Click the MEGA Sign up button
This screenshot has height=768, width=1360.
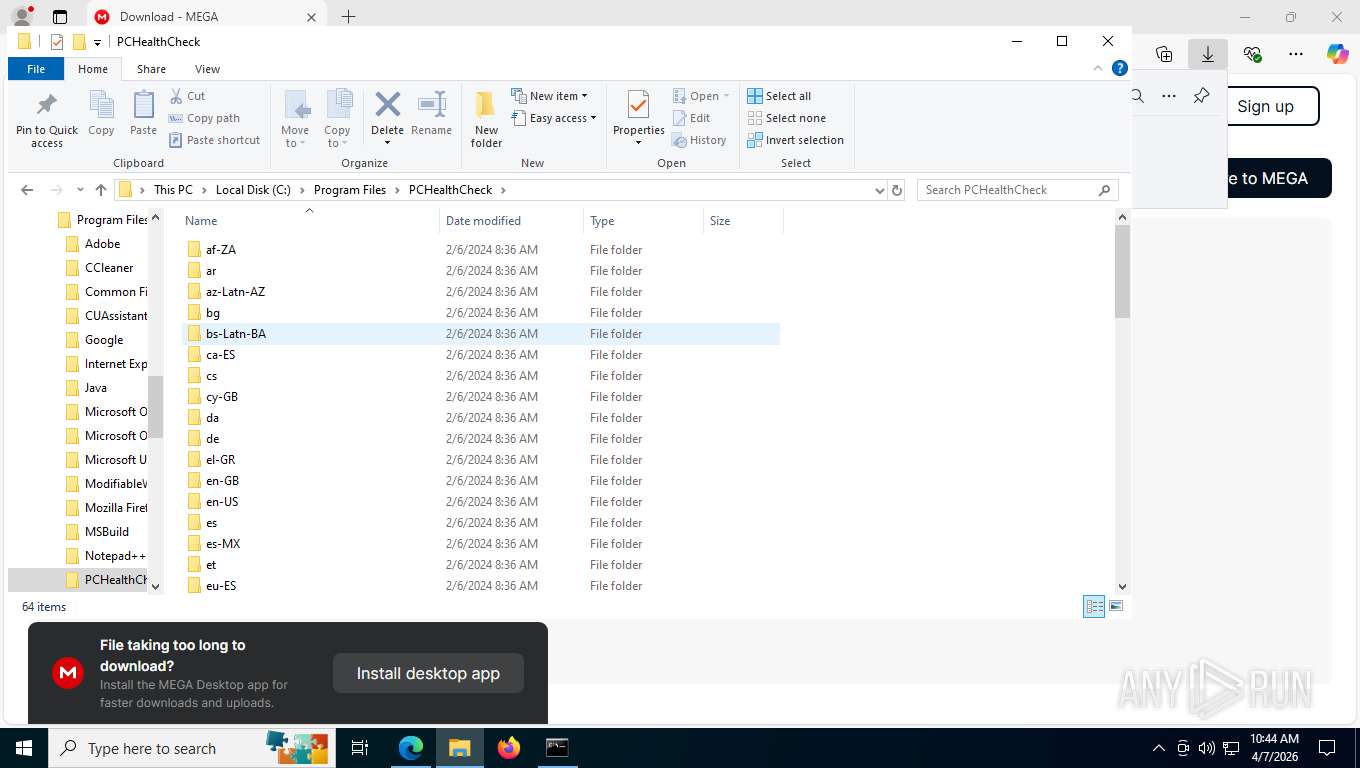click(1265, 106)
